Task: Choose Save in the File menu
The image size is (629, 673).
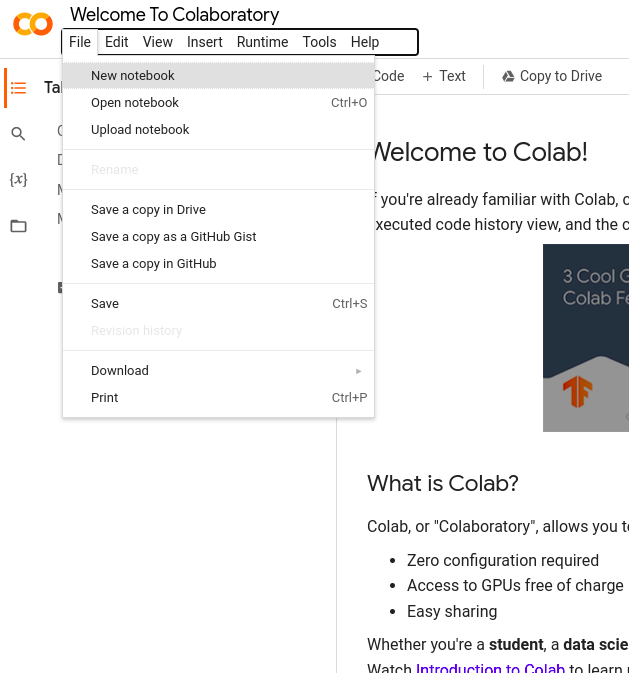Action: tap(218, 303)
